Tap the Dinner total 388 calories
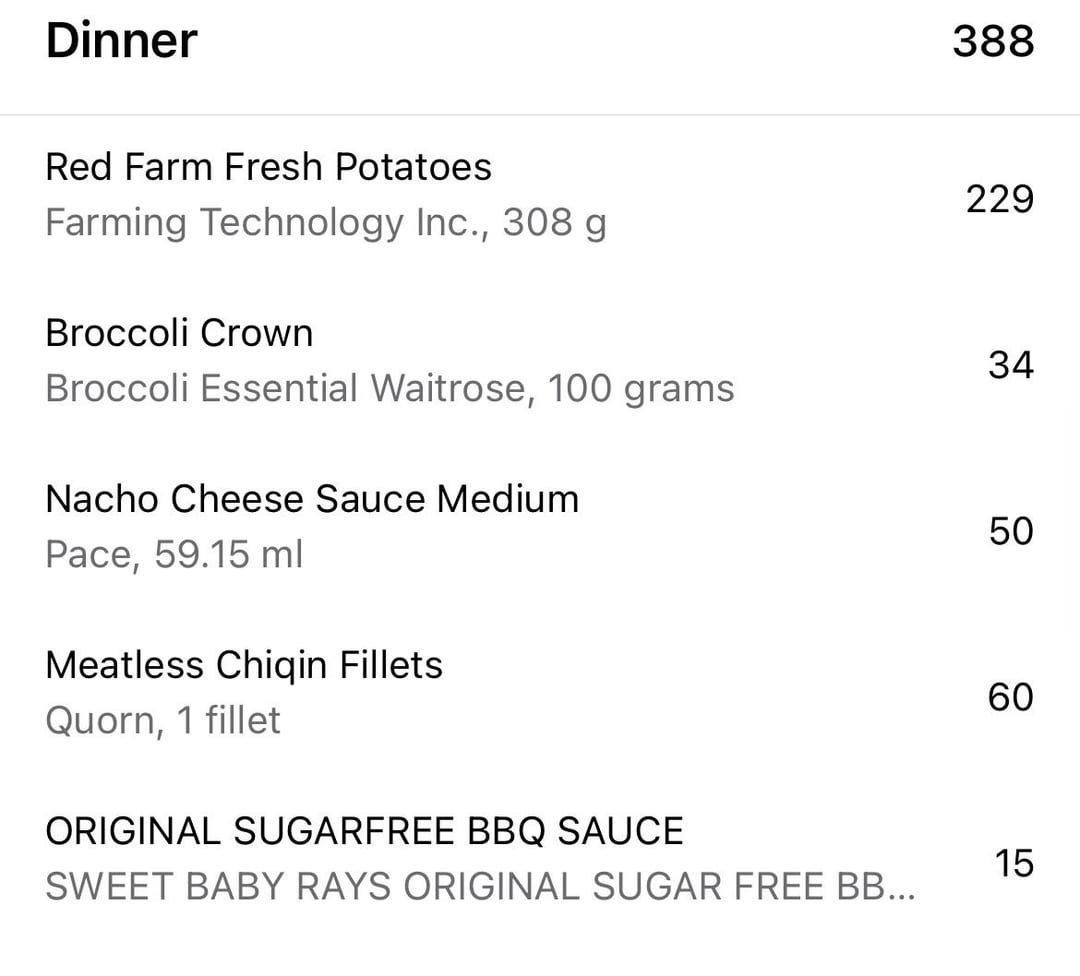This screenshot has height=976, width=1080. (993, 41)
